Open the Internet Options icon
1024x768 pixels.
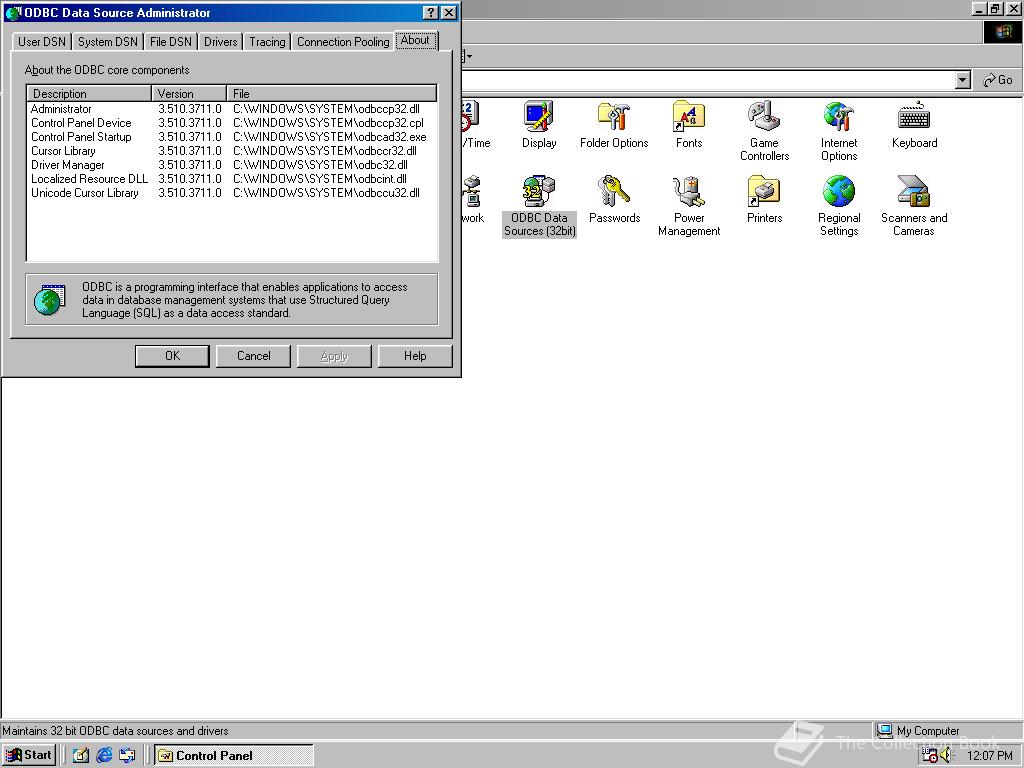tap(839, 131)
